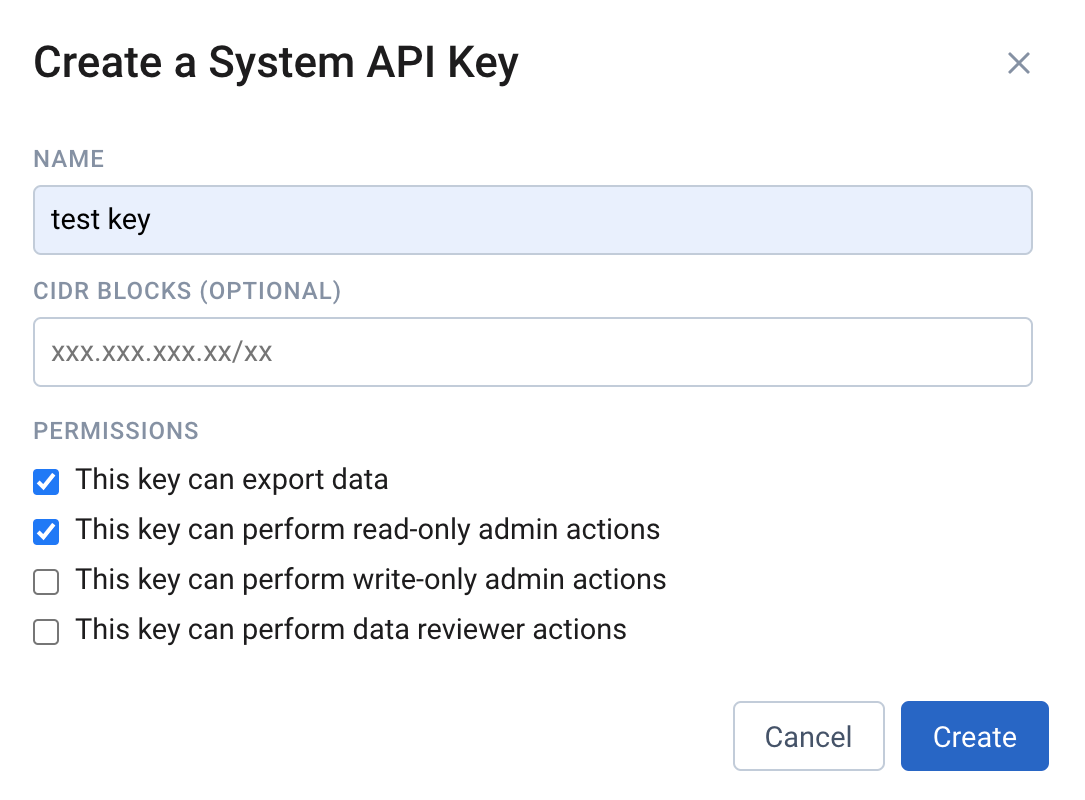This screenshot has height=800, width=1085.
Task: Click the PERMISSIONS section heading
Action: pos(116,431)
